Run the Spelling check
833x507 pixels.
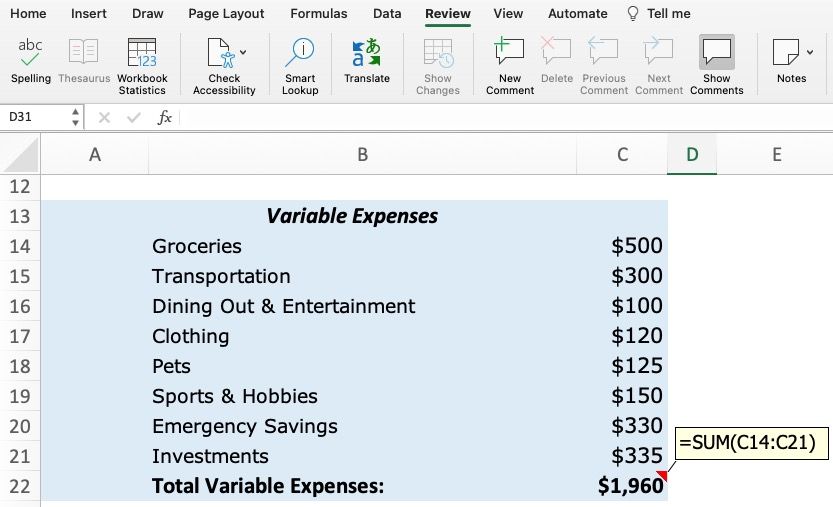click(31, 61)
